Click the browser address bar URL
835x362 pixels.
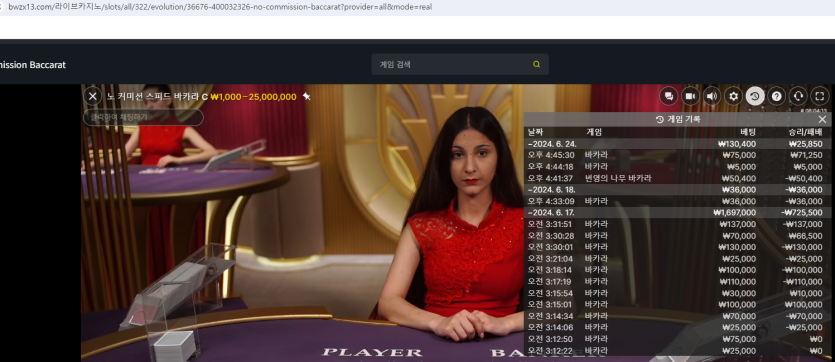(220, 7)
